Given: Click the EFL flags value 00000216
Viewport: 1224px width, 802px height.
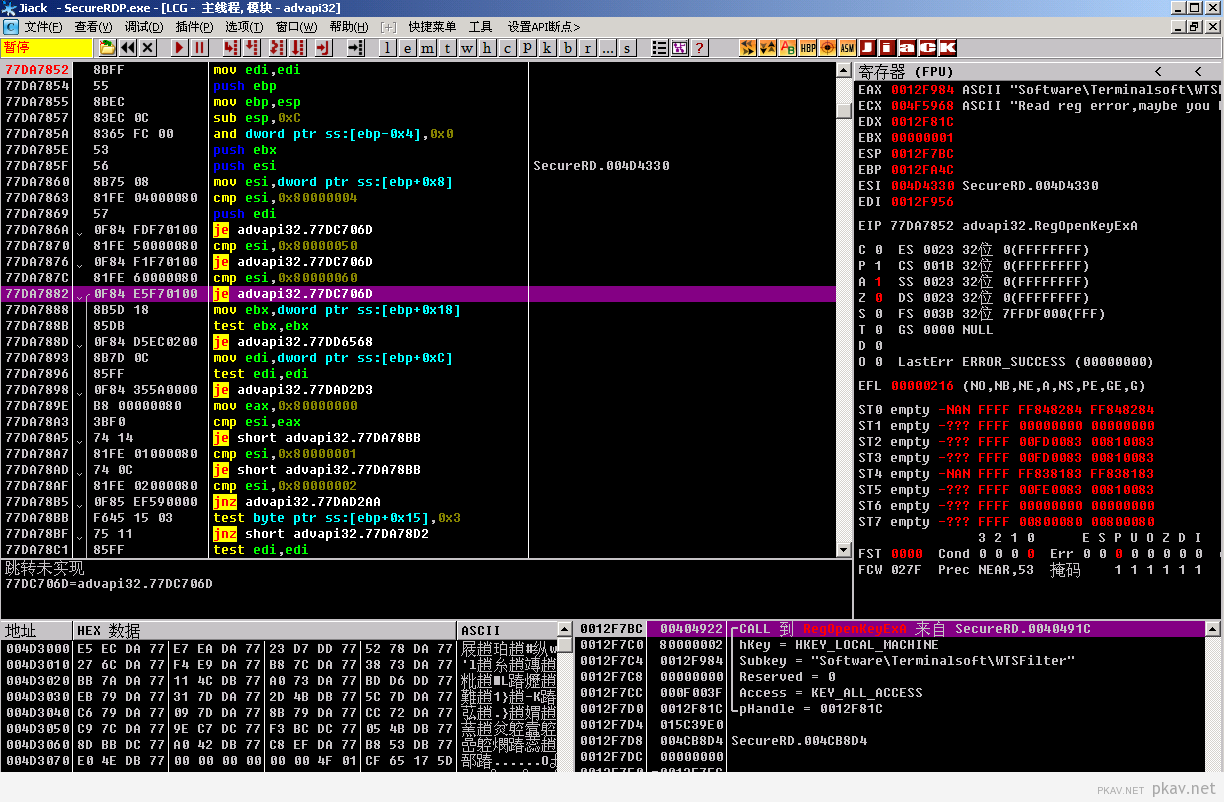Looking at the screenshot, I should (922, 386).
